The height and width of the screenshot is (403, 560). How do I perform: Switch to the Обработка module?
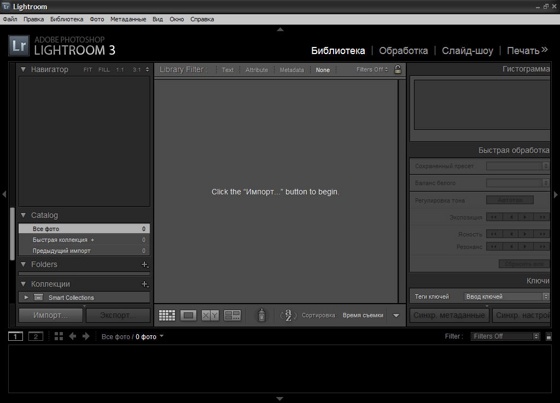tap(403, 51)
